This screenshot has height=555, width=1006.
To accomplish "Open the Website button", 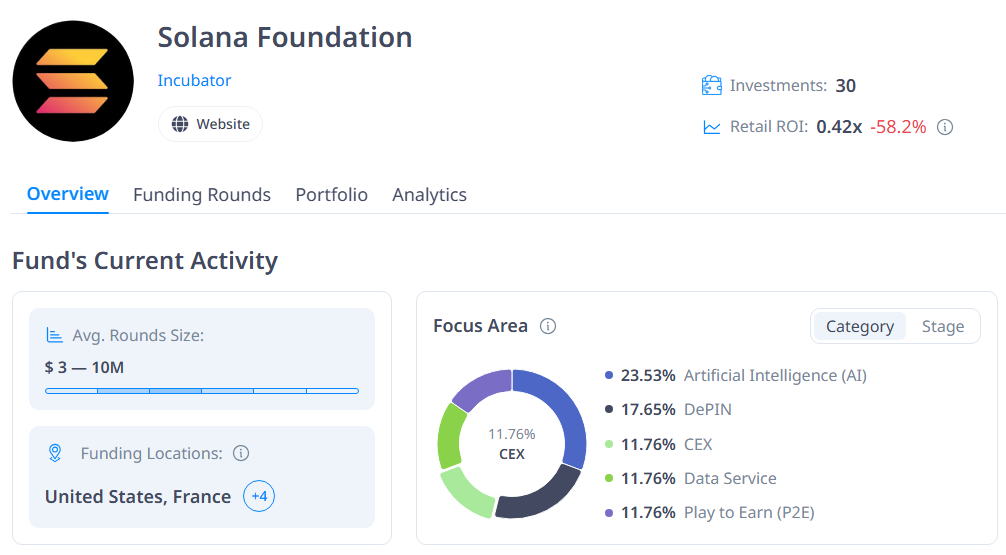I will (x=210, y=124).
